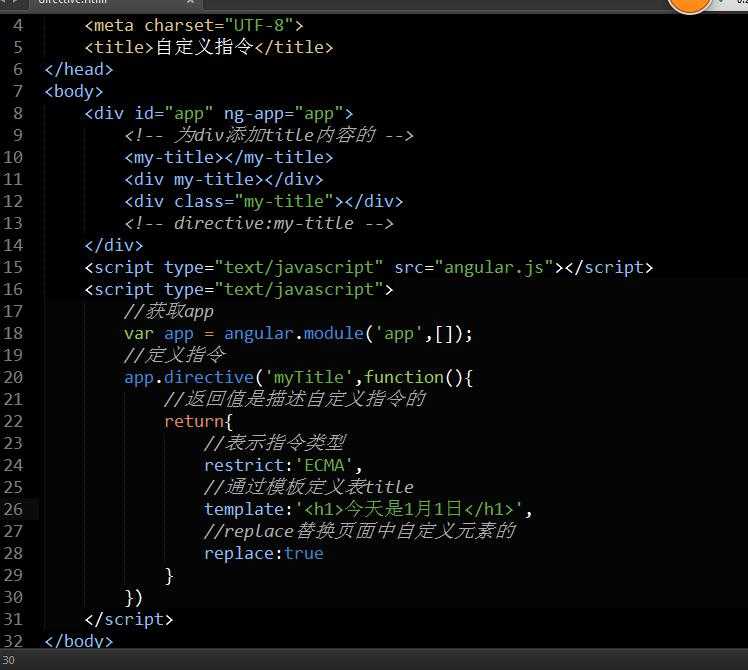748x670 pixels.
Task: Click the closing }) on line 30
Action: 134,597
